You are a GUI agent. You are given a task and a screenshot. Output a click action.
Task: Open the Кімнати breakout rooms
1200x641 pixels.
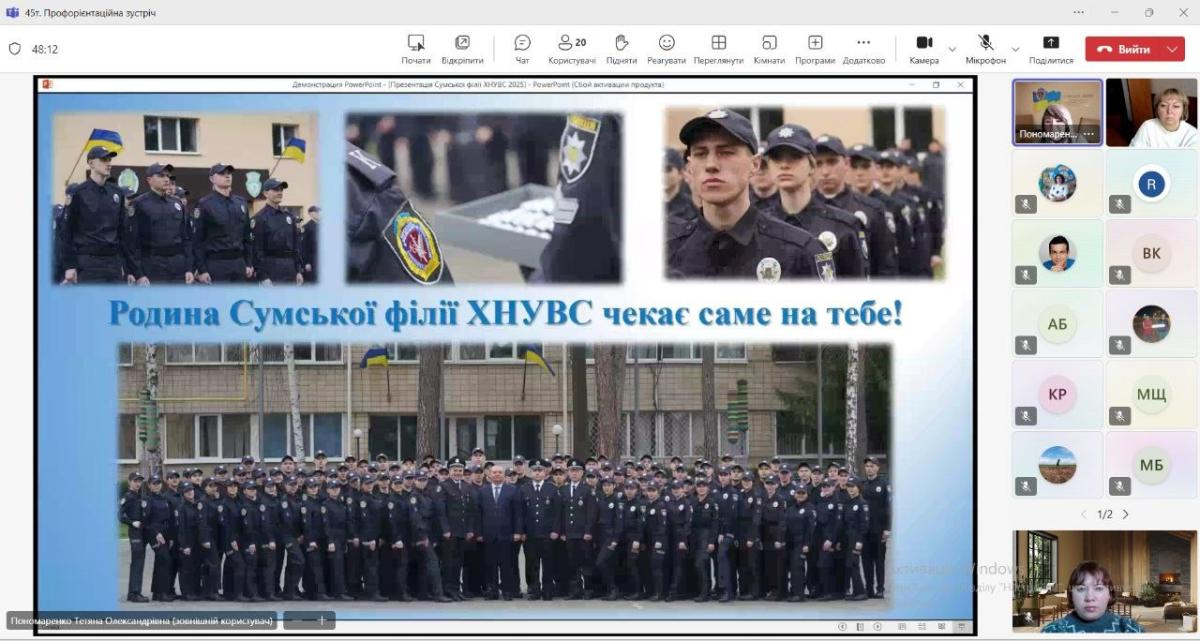(x=769, y=49)
